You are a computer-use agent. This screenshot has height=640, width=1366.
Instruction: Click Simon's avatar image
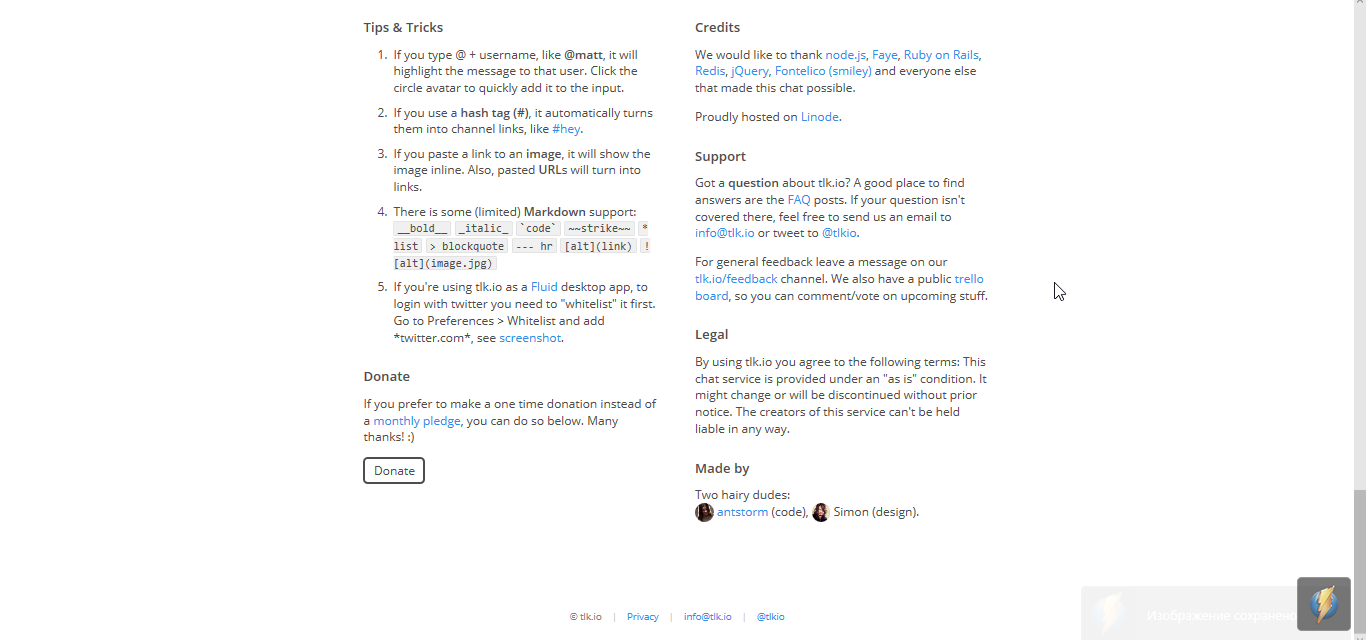pos(821,512)
